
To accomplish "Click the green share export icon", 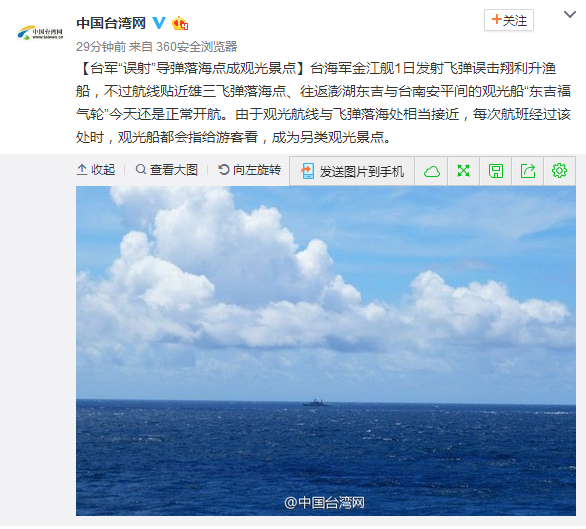I will (x=528, y=171).
